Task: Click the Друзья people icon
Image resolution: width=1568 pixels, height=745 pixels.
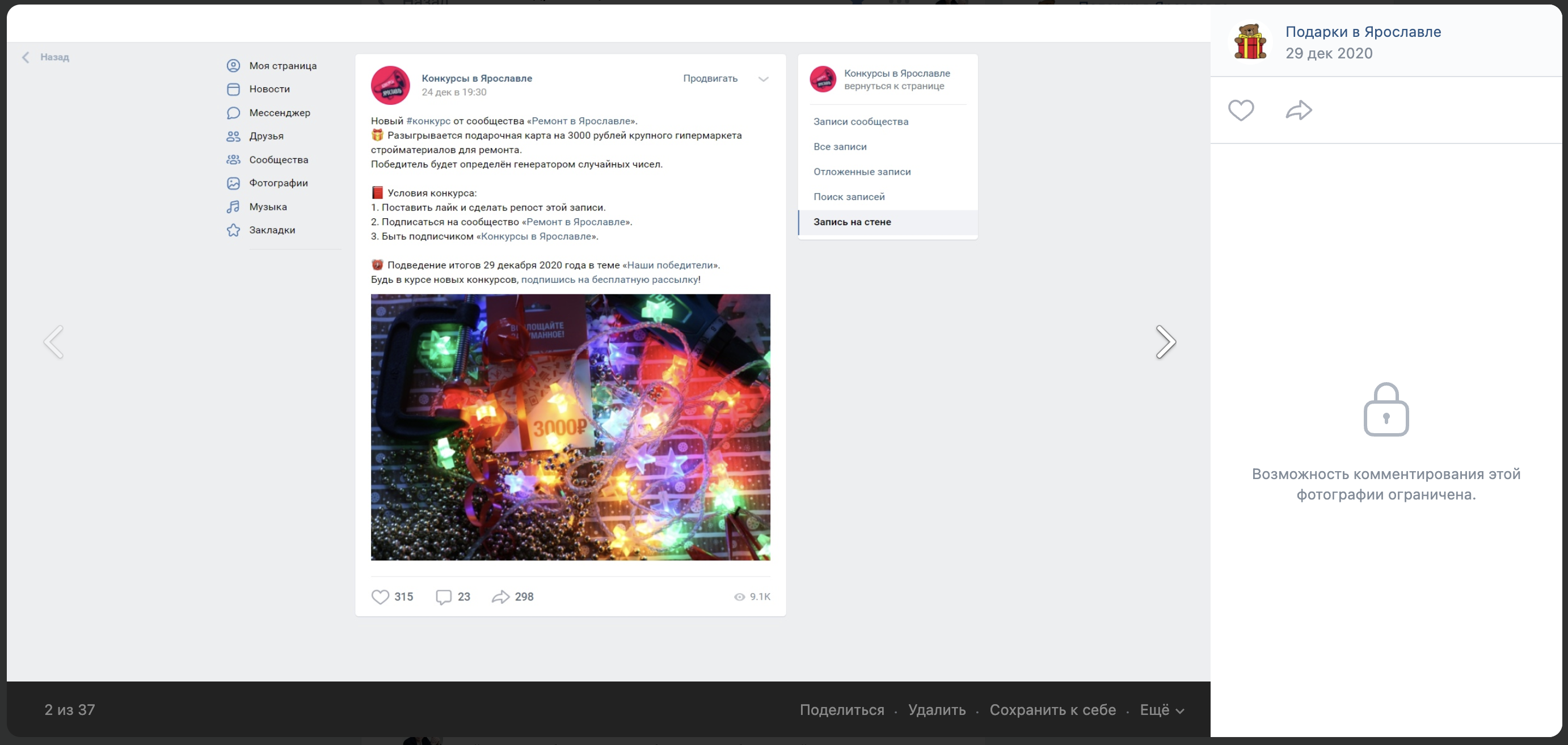Action: pos(233,136)
